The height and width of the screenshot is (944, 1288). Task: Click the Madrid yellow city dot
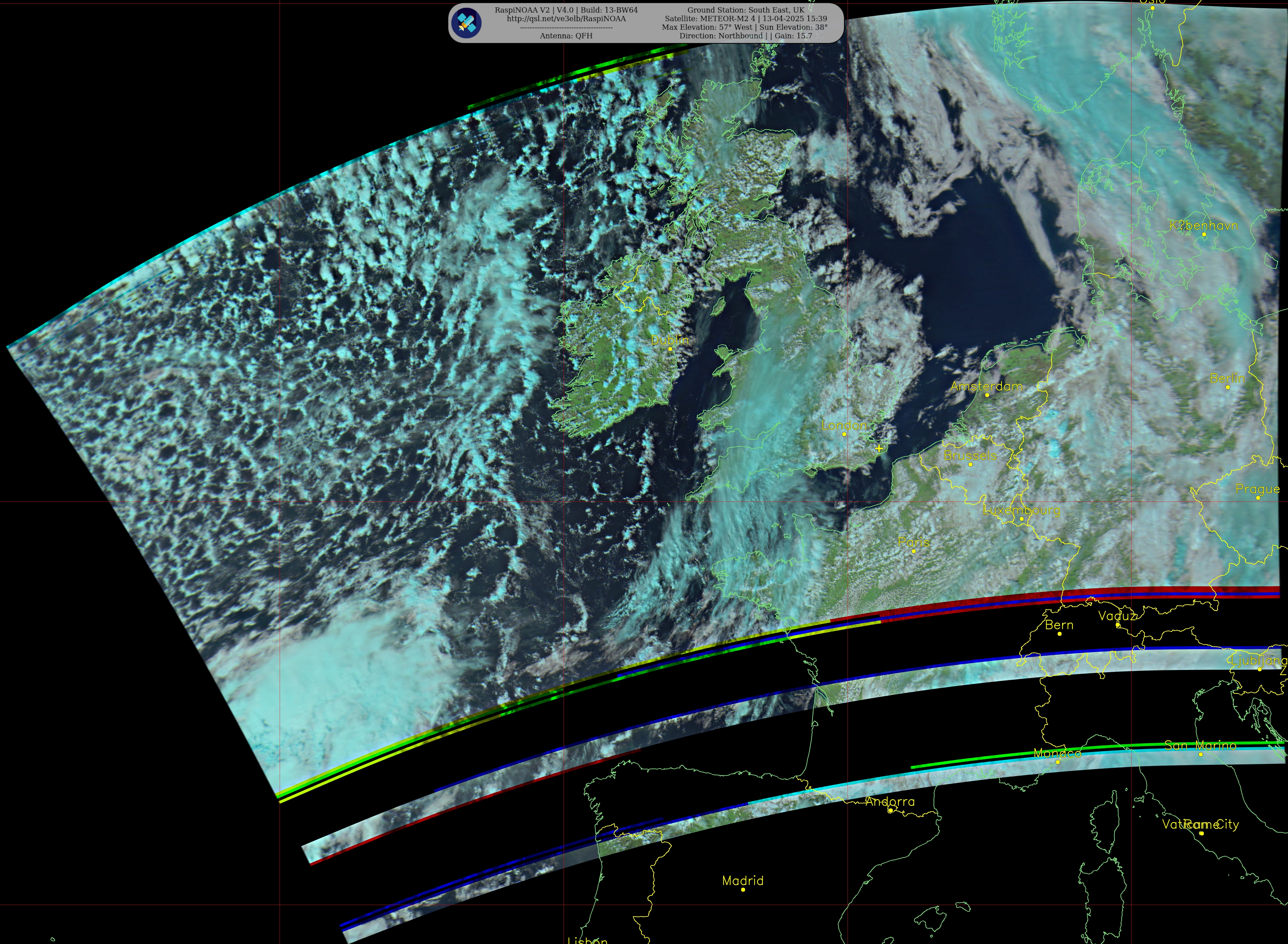click(x=743, y=890)
